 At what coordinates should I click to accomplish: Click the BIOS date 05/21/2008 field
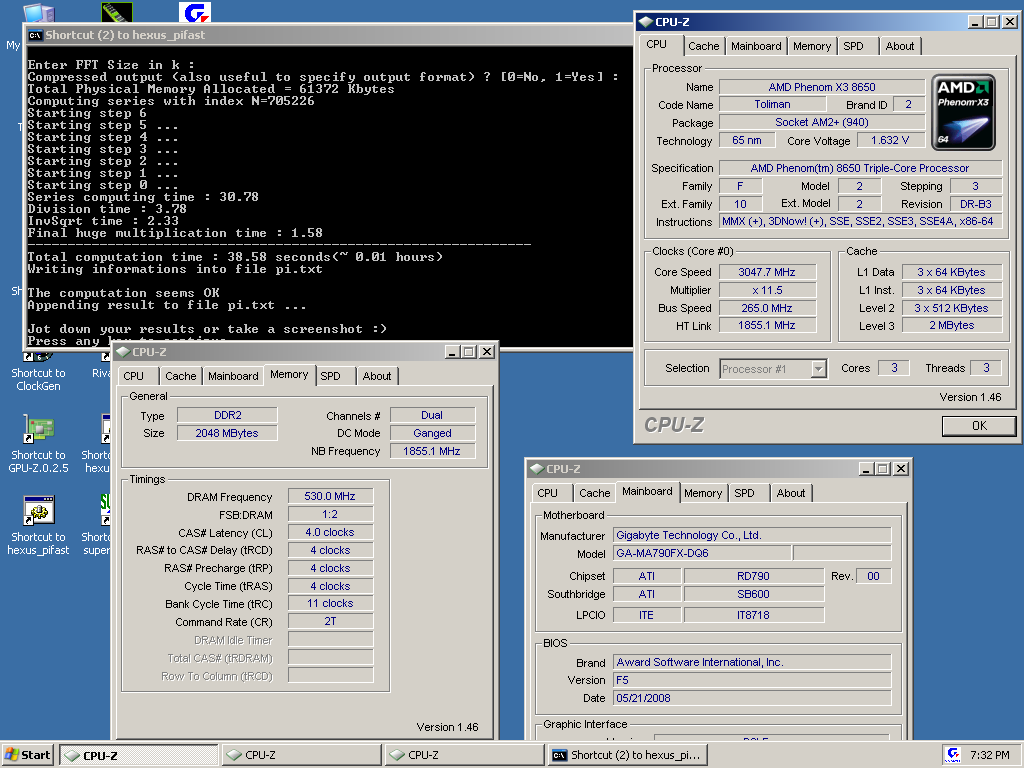point(752,698)
